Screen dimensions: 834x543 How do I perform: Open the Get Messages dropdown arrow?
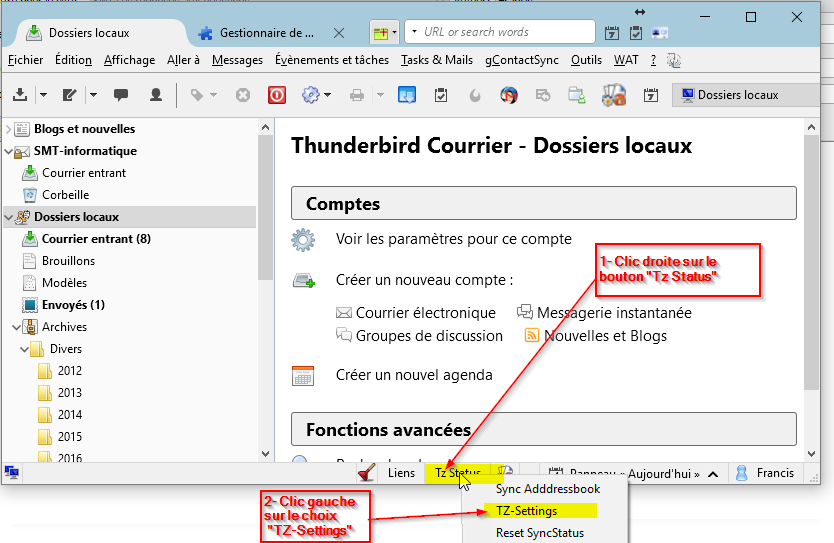point(44,95)
